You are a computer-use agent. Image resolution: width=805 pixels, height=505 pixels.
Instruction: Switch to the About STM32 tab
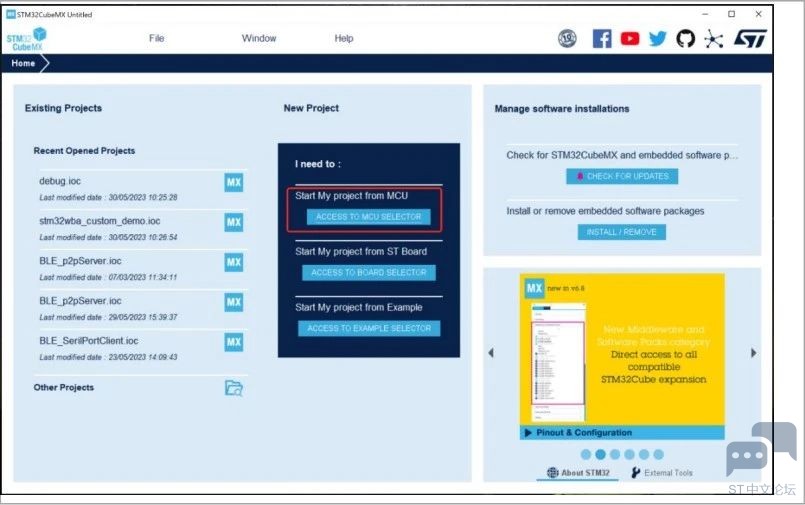[x=578, y=473]
